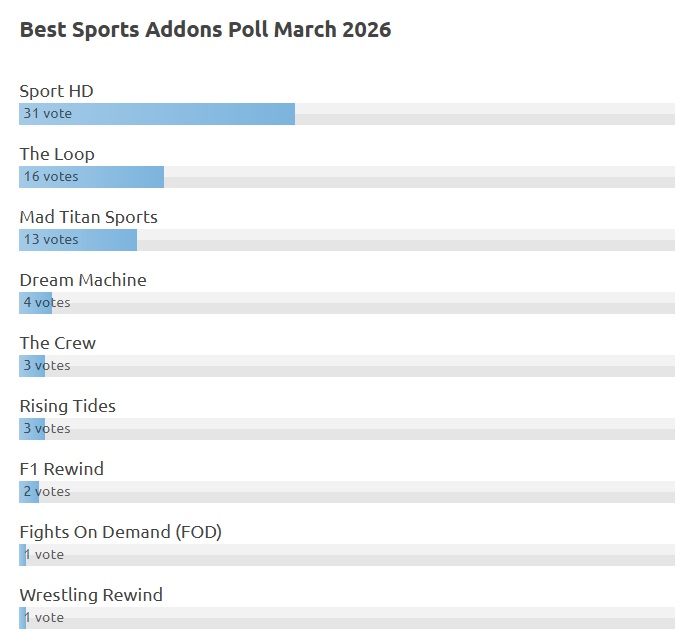Click the 4 votes result bar
Viewport: 681px width, 643px height.
click(36, 303)
